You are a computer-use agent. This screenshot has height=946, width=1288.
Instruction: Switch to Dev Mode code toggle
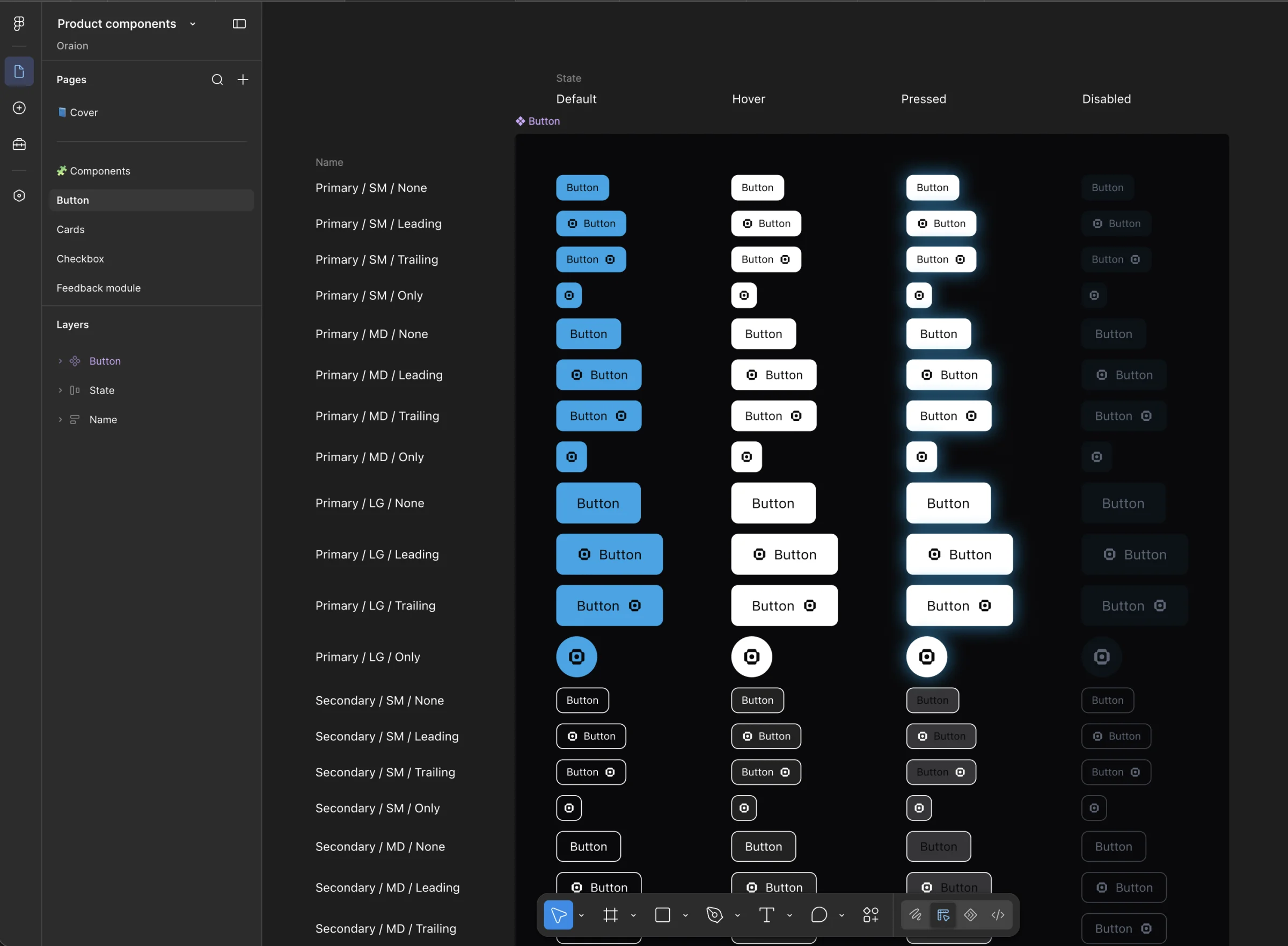pos(998,914)
